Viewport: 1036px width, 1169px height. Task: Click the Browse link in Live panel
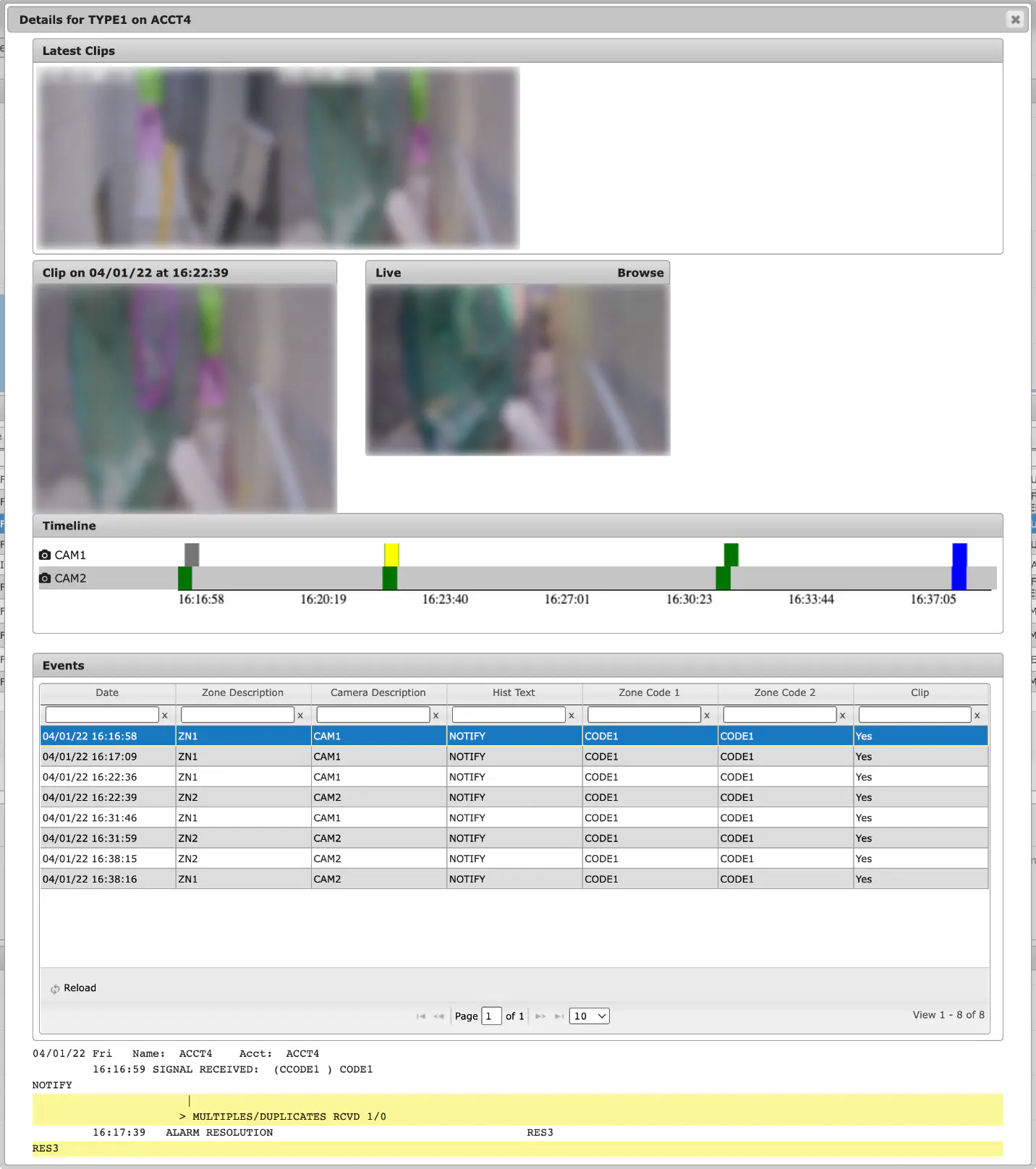click(x=640, y=273)
